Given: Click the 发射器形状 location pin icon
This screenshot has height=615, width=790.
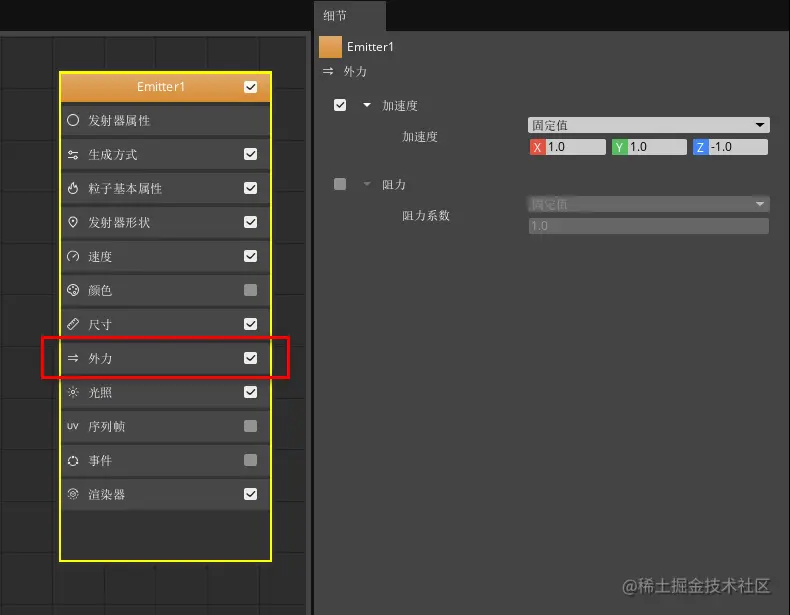Looking at the screenshot, I should pyautogui.click(x=73, y=222).
